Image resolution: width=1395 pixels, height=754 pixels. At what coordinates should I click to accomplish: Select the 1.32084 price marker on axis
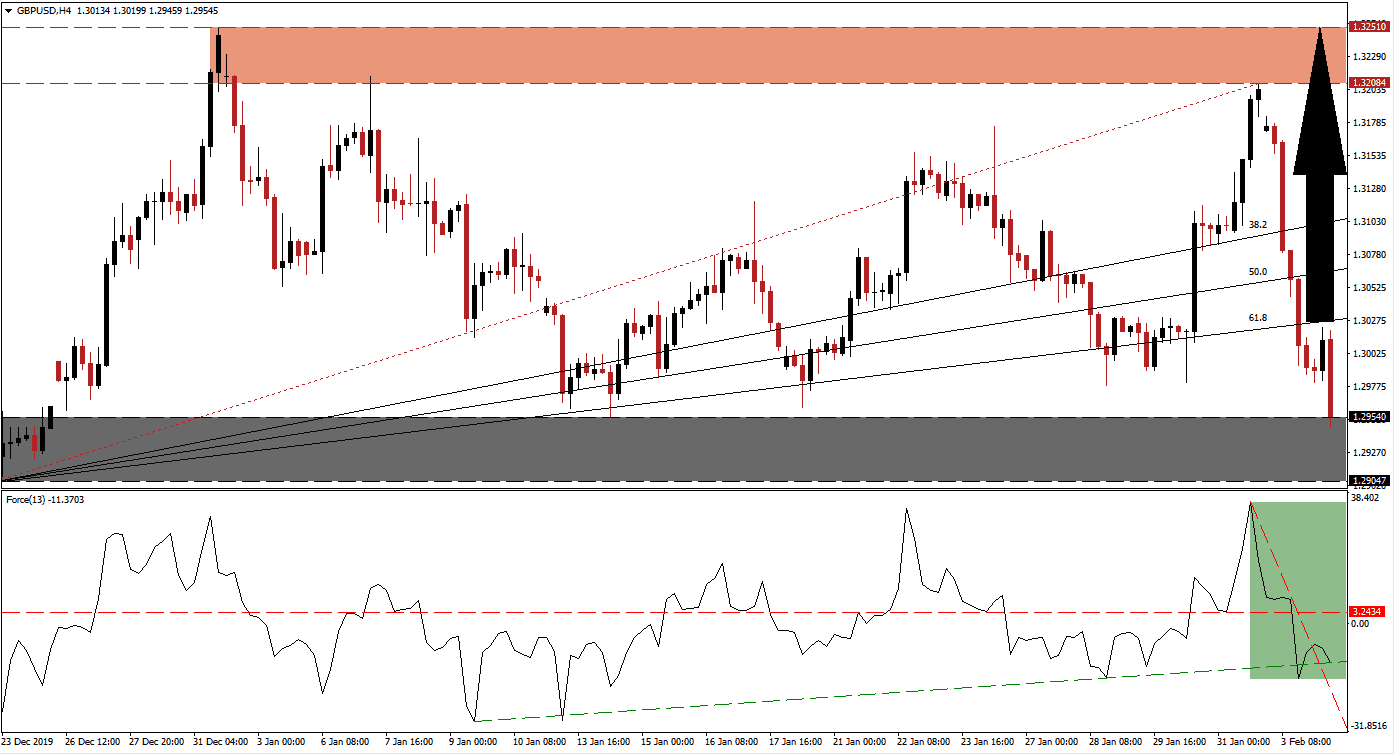(1370, 80)
